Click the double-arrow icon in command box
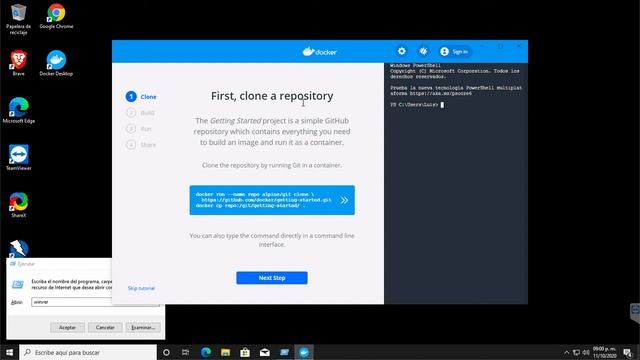Screen dimensions: 640x360 pos(344,200)
